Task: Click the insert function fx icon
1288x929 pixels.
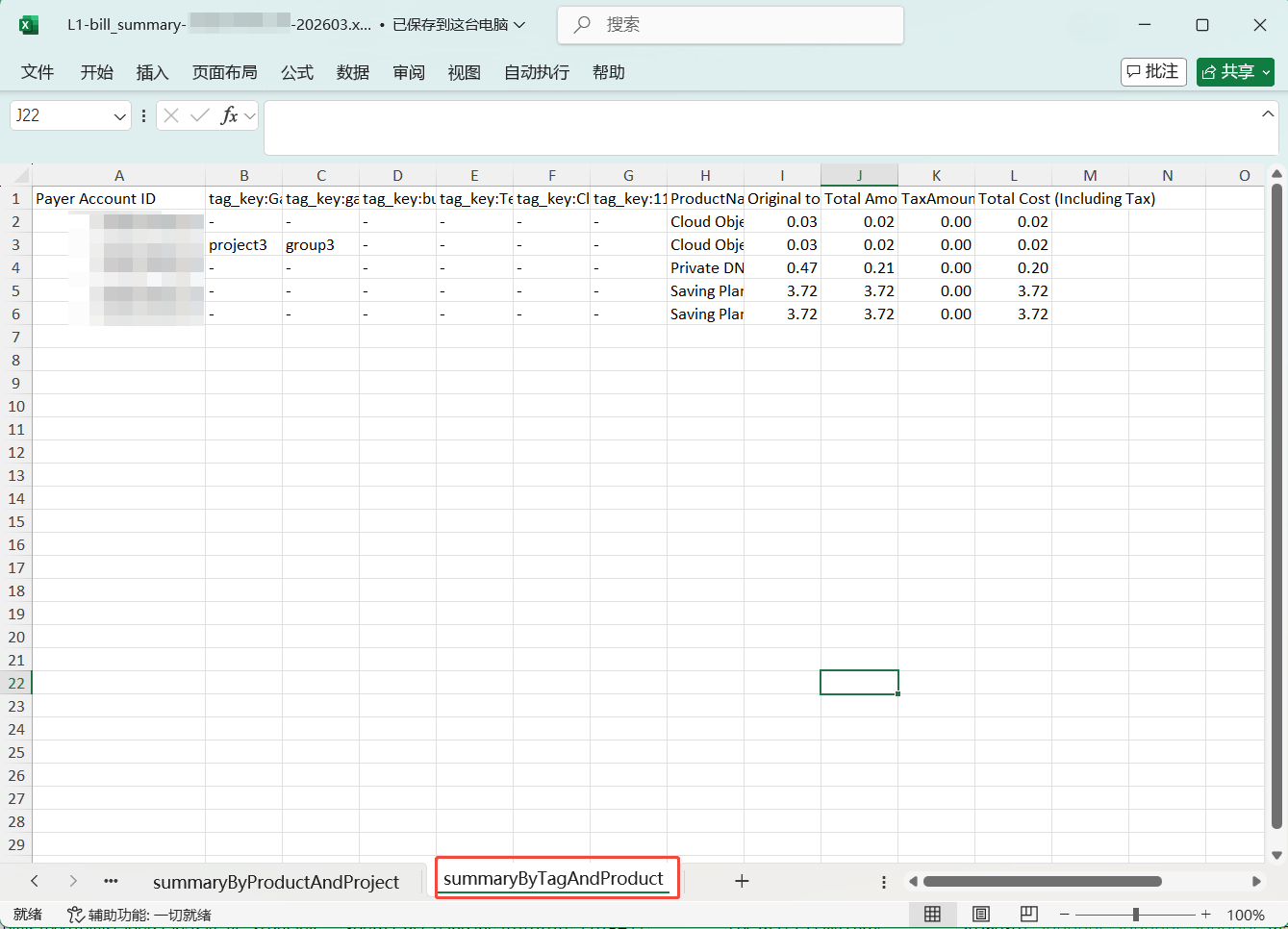Action: click(229, 115)
